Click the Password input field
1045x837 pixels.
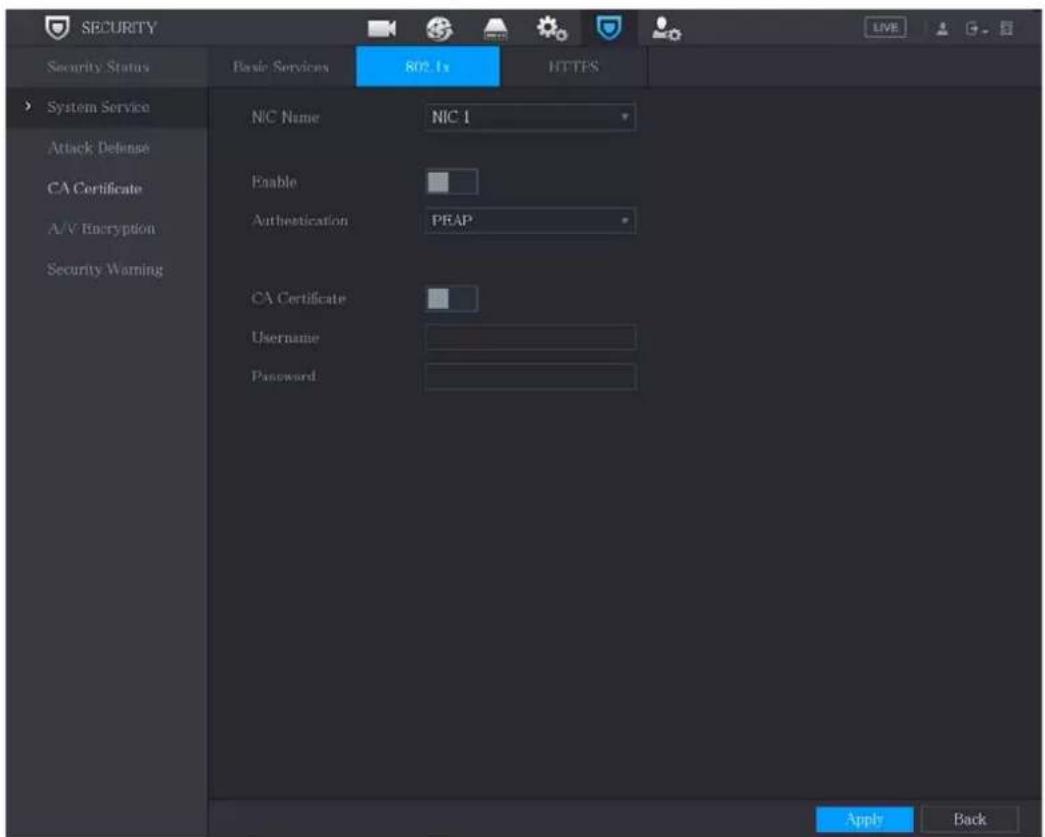coord(530,377)
